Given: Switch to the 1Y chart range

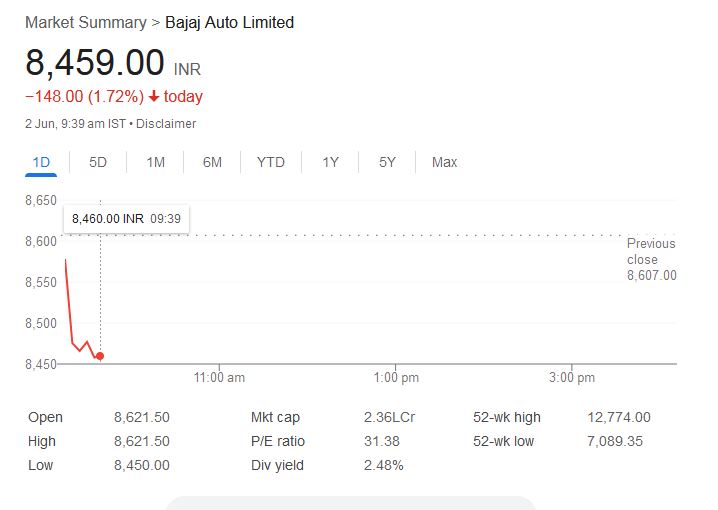Looking at the screenshot, I should (330, 162).
